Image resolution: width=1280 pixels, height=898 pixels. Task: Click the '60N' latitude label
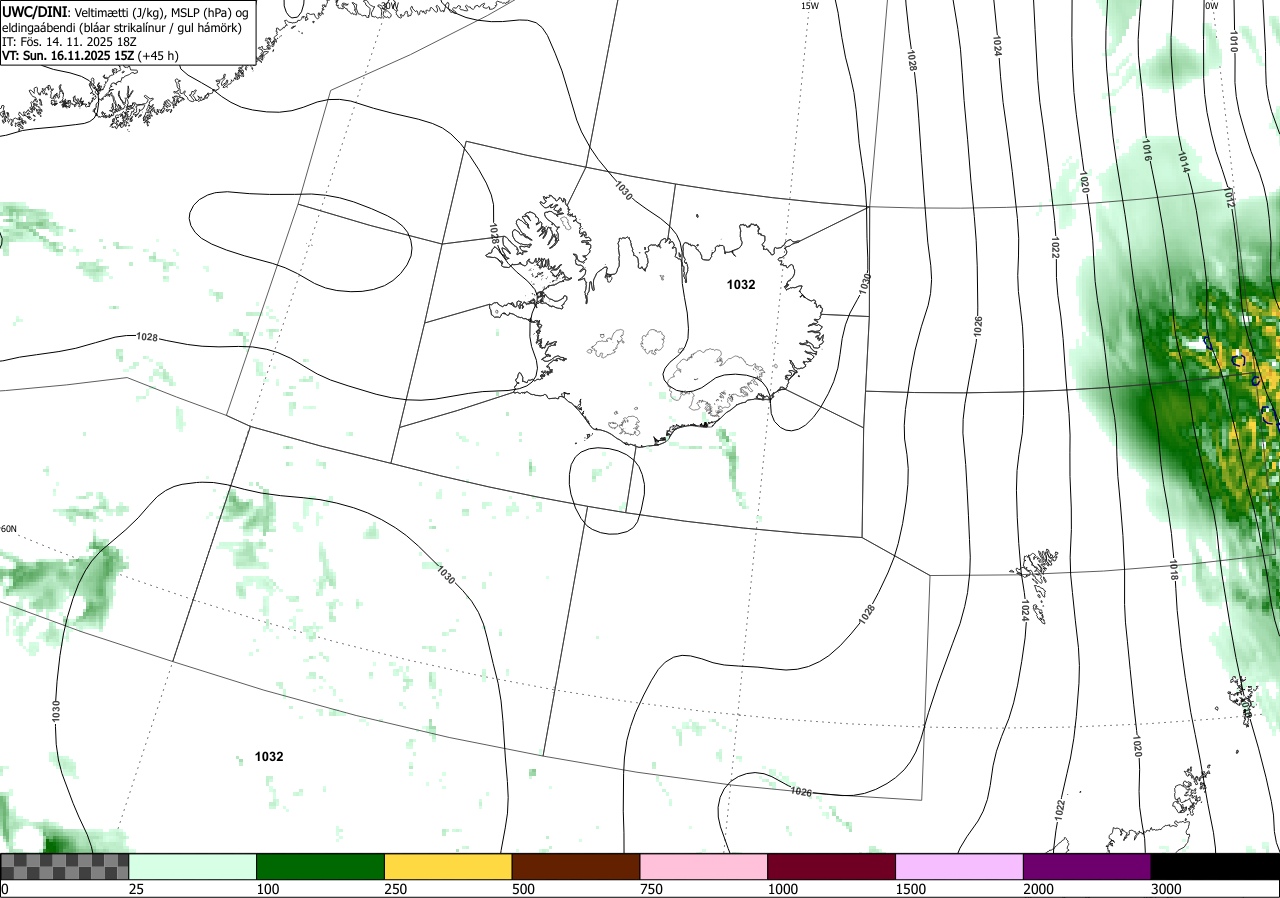coord(9,529)
